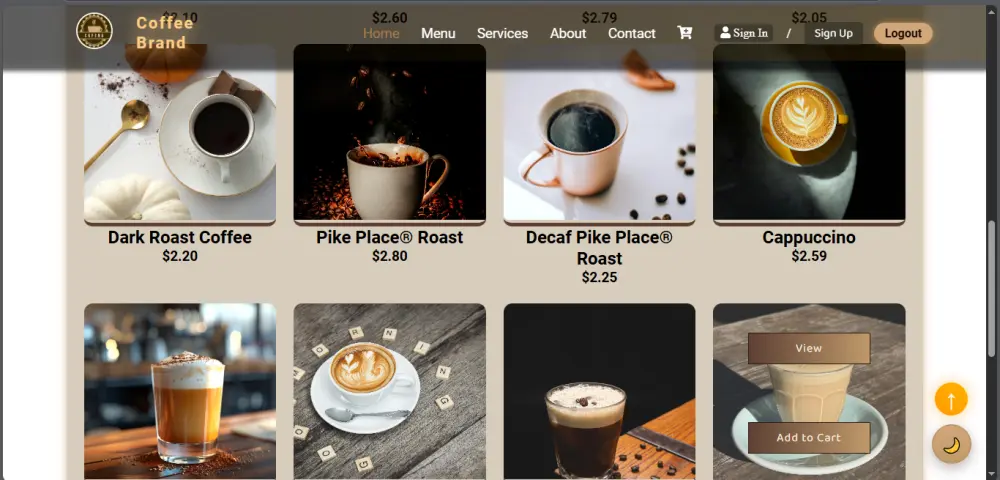Select the Decaf Pike Place Roast image

click(599, 132)
